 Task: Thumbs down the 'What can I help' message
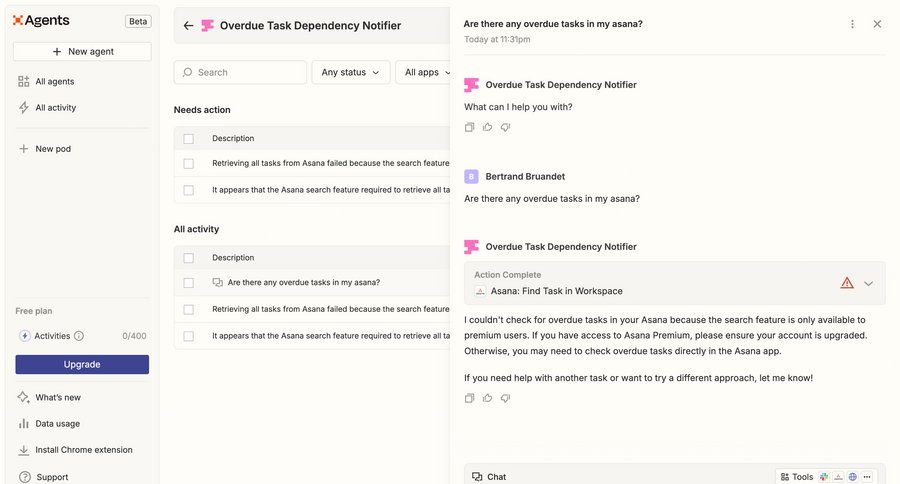click(505, 127)
